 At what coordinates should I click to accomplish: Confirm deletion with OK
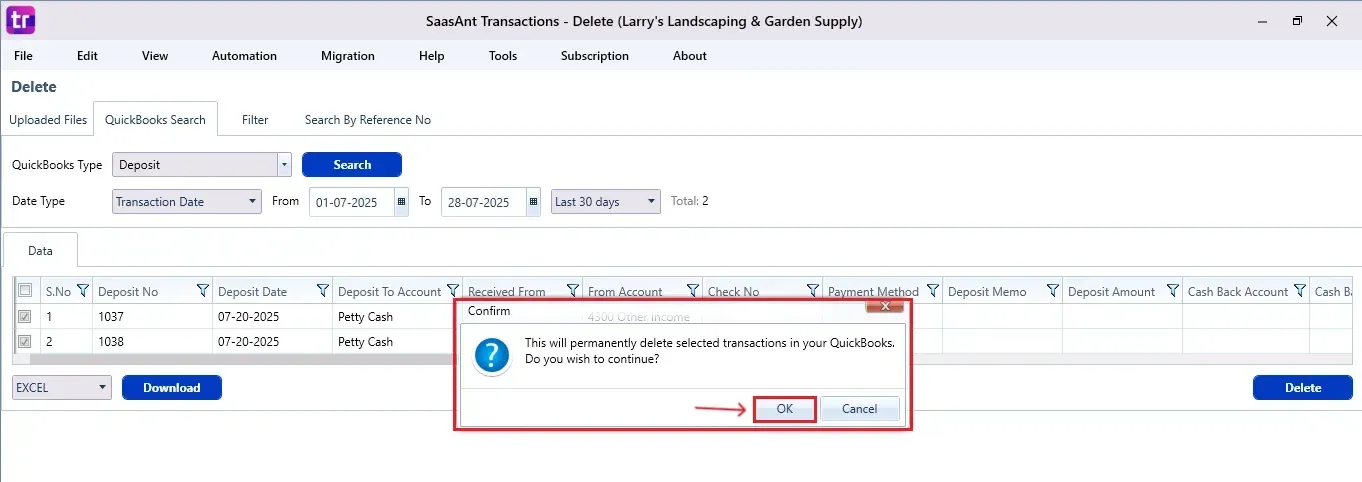pos(785,409)
